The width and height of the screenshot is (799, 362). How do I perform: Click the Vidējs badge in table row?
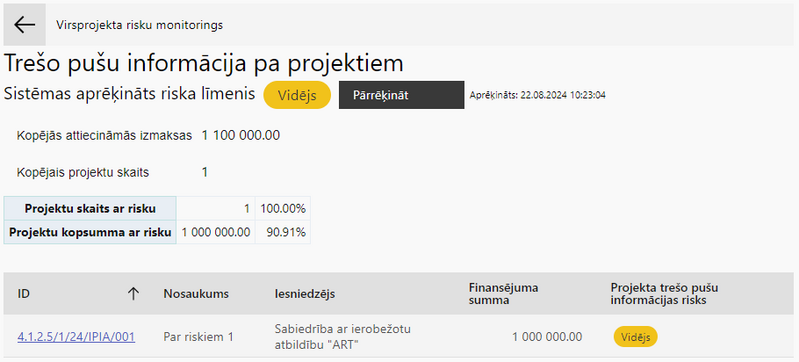point(635,337)
